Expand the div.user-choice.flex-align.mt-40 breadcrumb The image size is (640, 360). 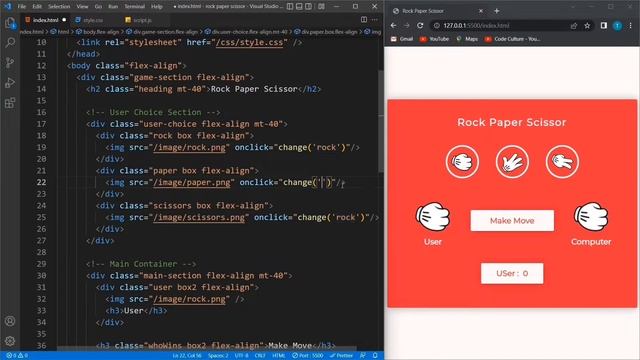coord(246,31)
